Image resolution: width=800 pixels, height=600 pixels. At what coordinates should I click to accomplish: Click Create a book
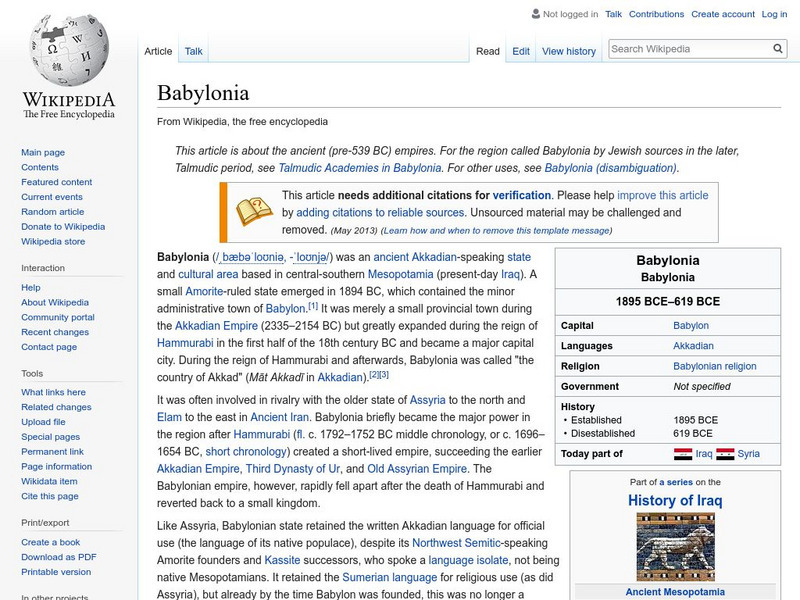51,542
